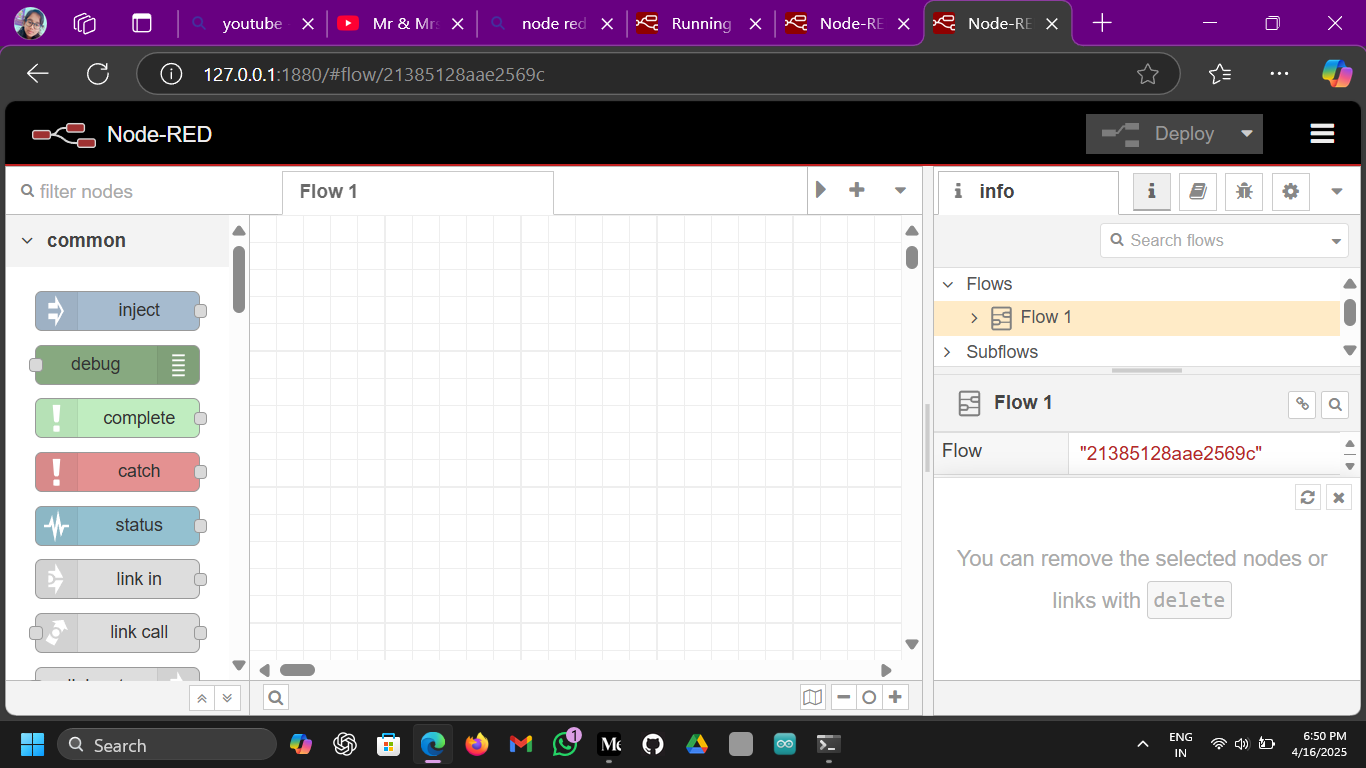This screenshot has width=1366, height=768.
Task: Switch to the Flow 1 workspace tab
Action: pos(418,192)
